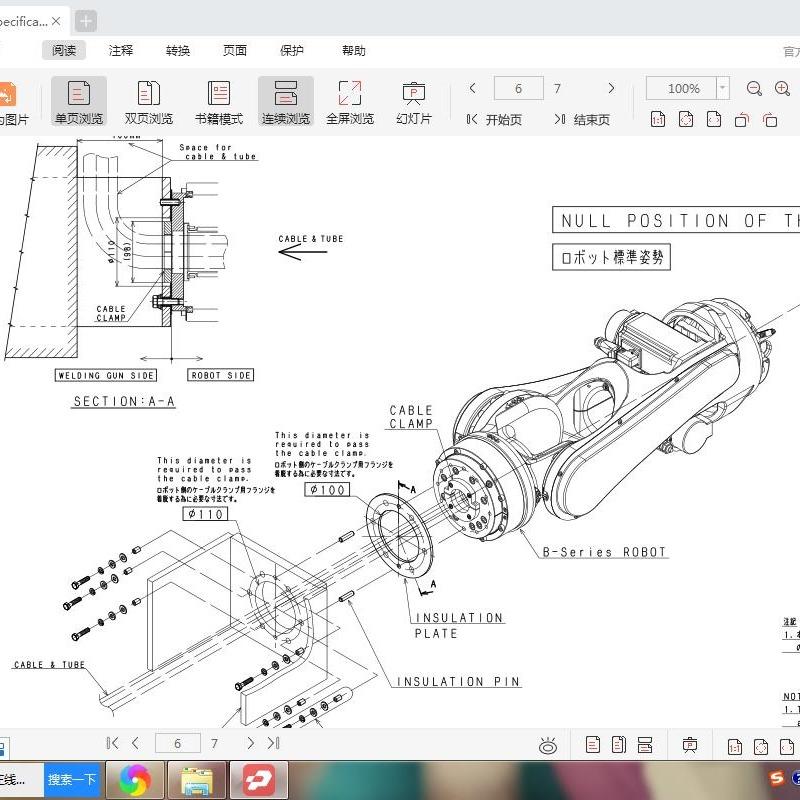Toggle double-page icon in bottom status bar
The image size is (800, 800).
[619, 745]
